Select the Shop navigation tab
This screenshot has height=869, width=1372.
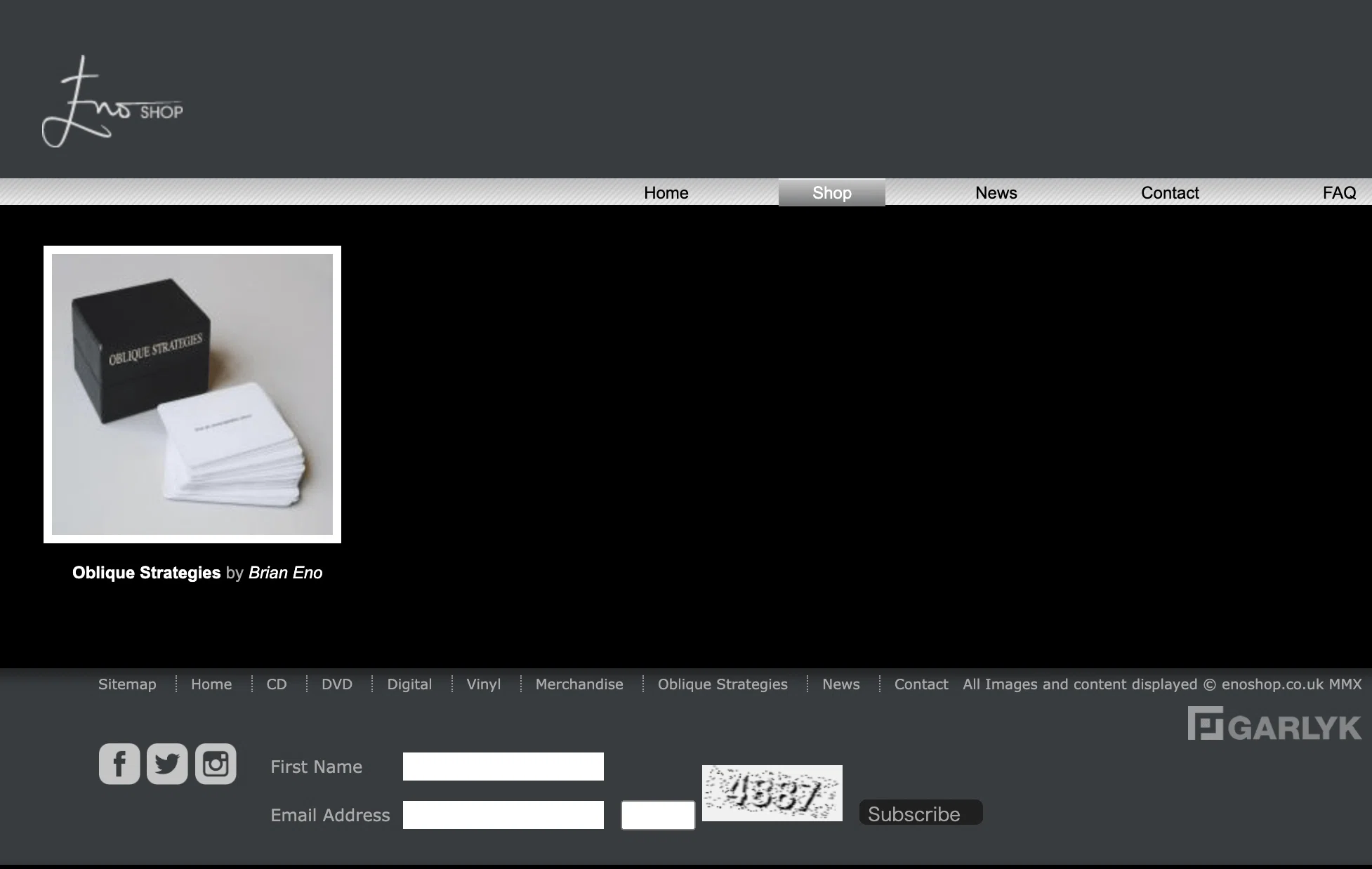[832, 192]
